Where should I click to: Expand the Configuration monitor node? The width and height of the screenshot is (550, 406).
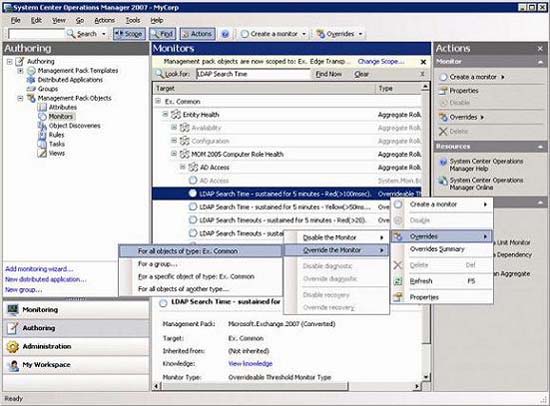pyautogui.click(x=174, y=140)
